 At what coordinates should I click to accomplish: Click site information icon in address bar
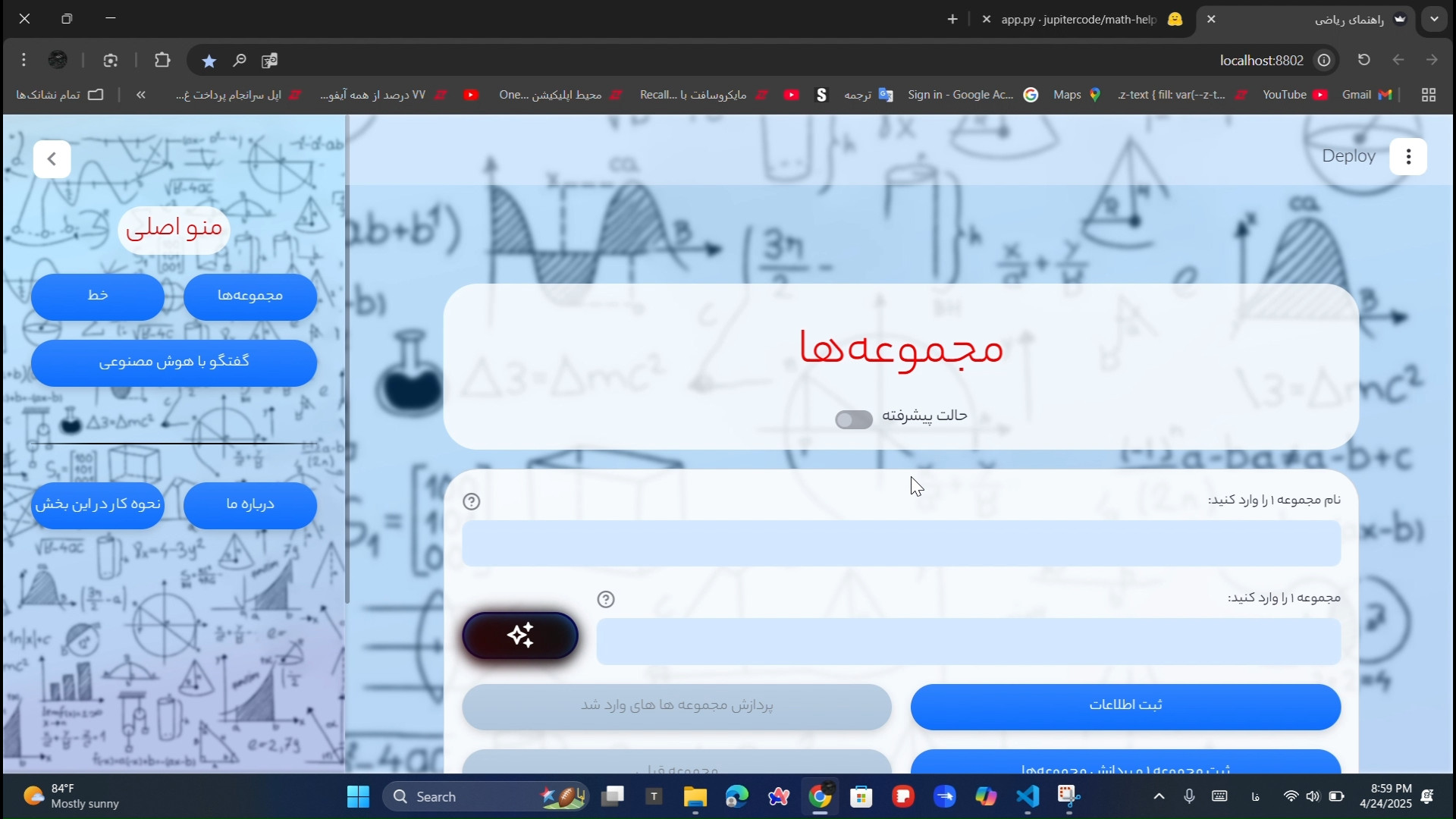1324,60
